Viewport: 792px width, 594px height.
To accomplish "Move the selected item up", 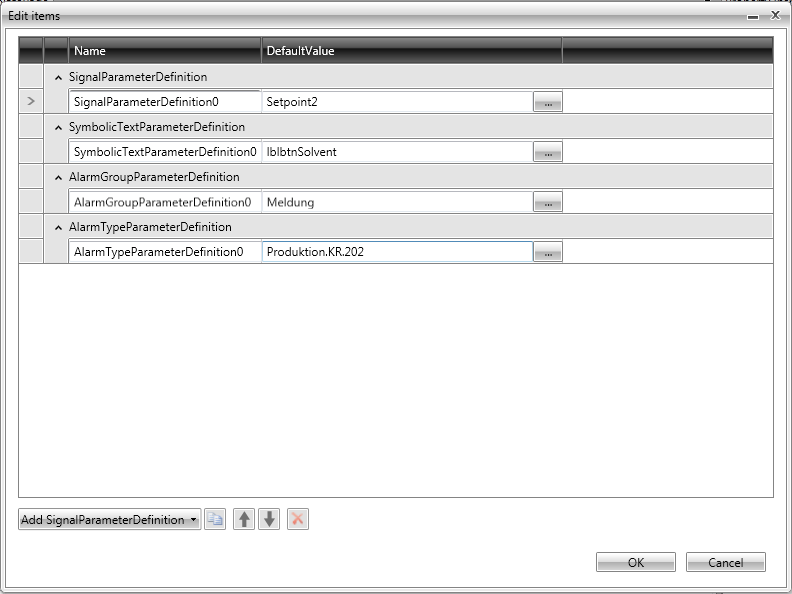I will click(243, 520).
